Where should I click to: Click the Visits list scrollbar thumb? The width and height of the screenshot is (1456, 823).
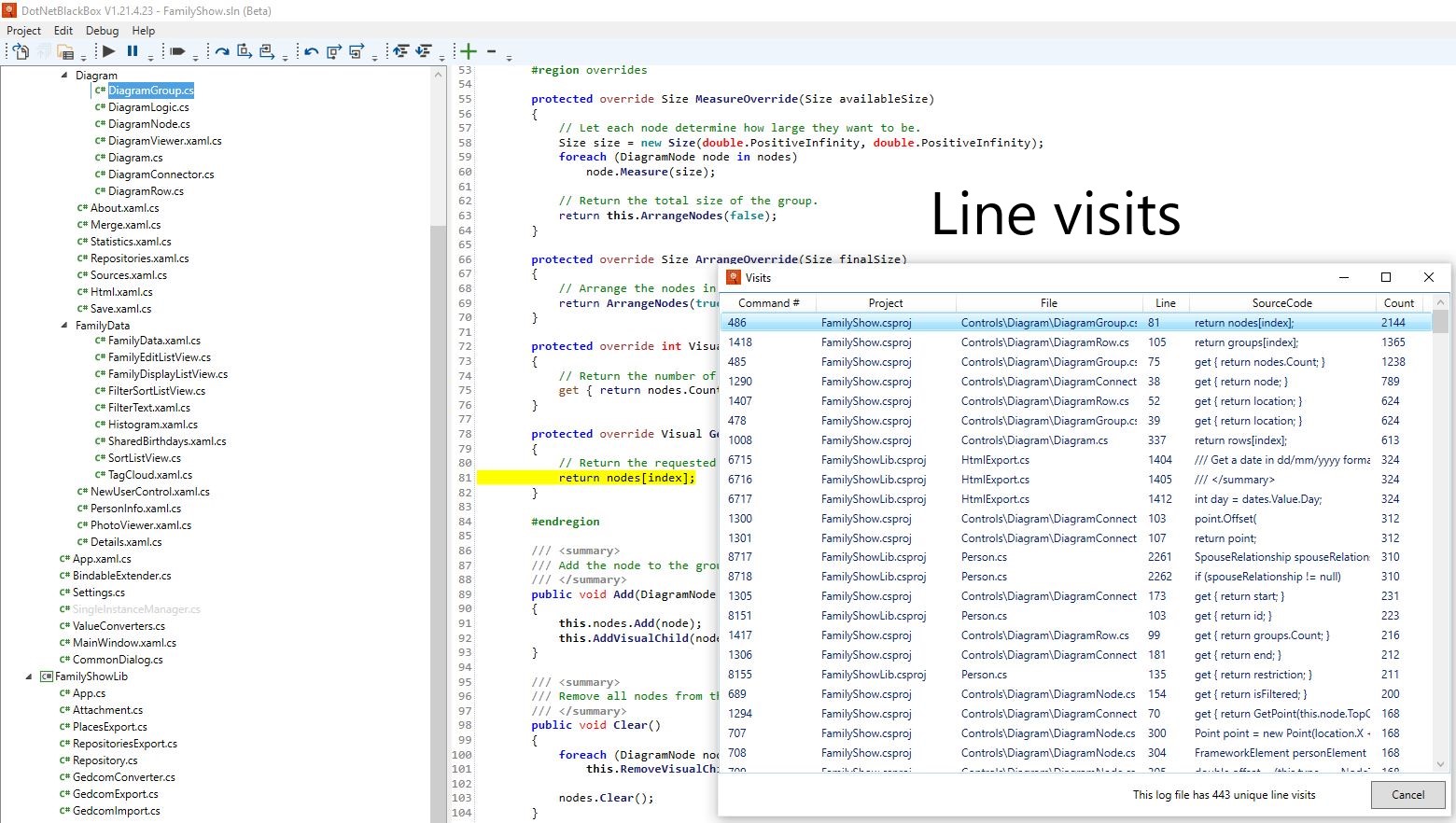[x=1441, y=322]
